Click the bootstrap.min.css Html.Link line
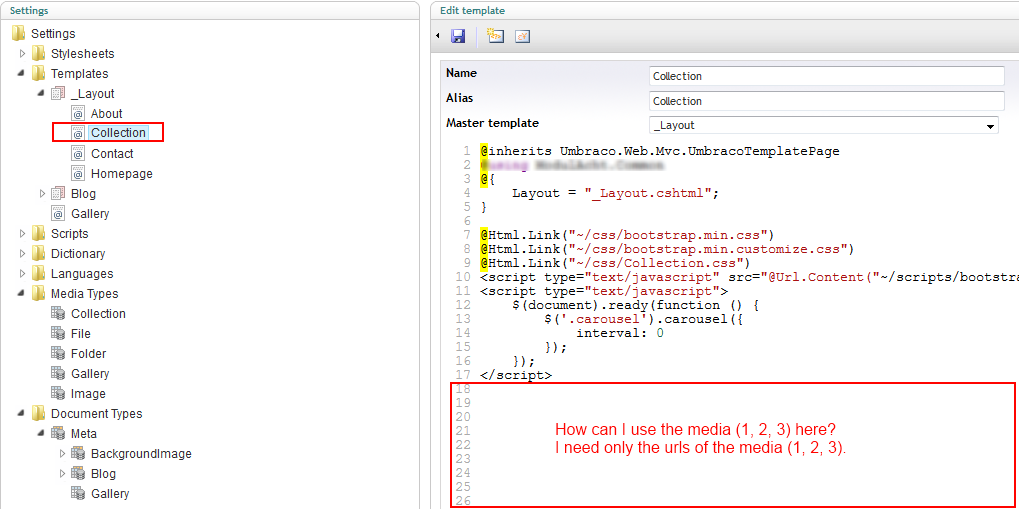 point(628,235)
